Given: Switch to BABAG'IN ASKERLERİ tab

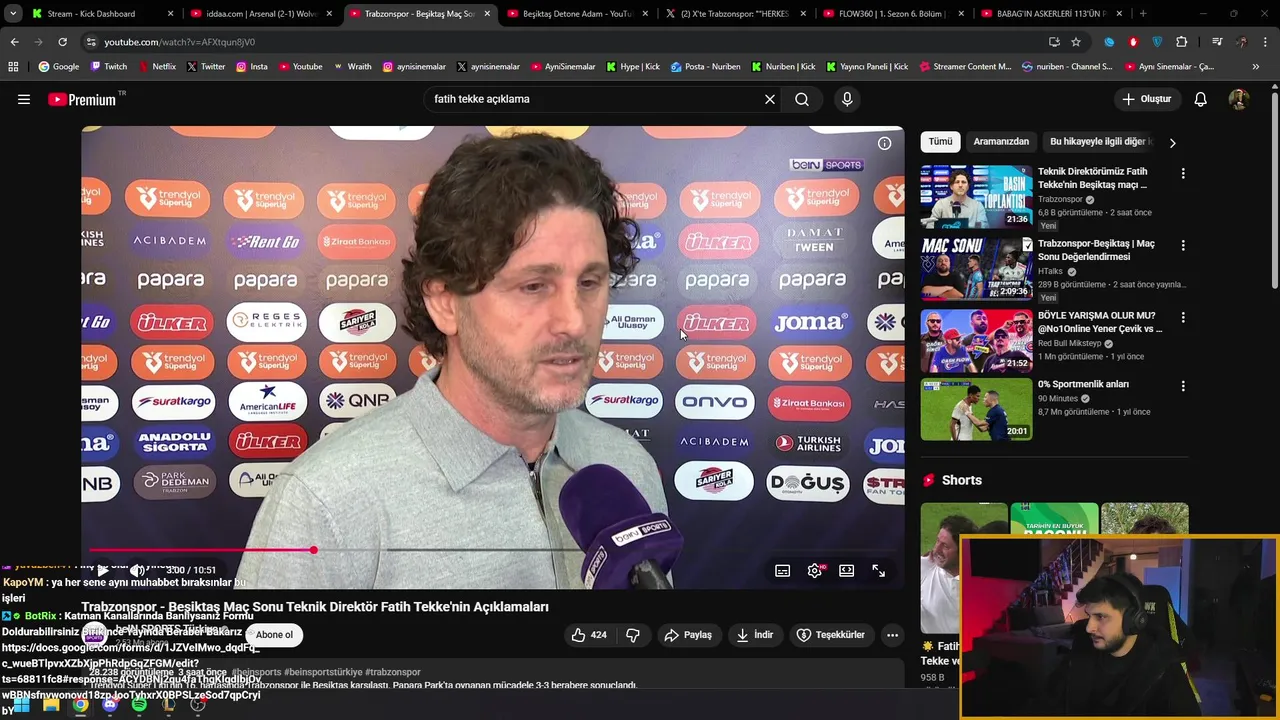Looking at the screenshot, I should pos(1050,14).
